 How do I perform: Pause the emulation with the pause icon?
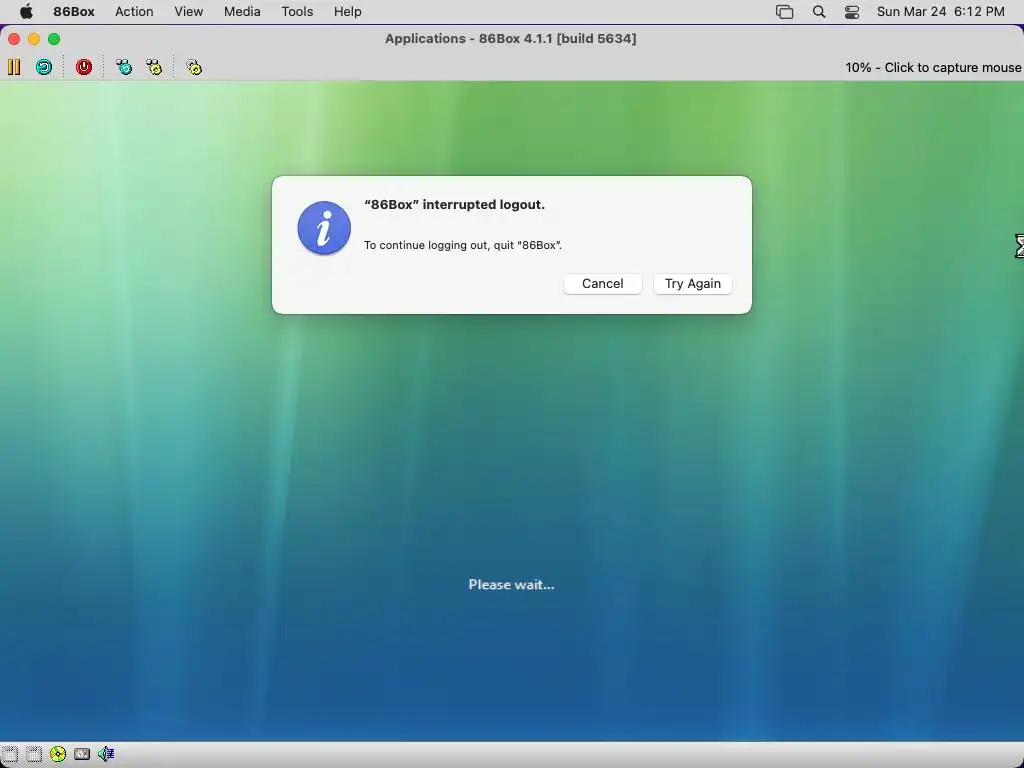[x=14, y=67]
